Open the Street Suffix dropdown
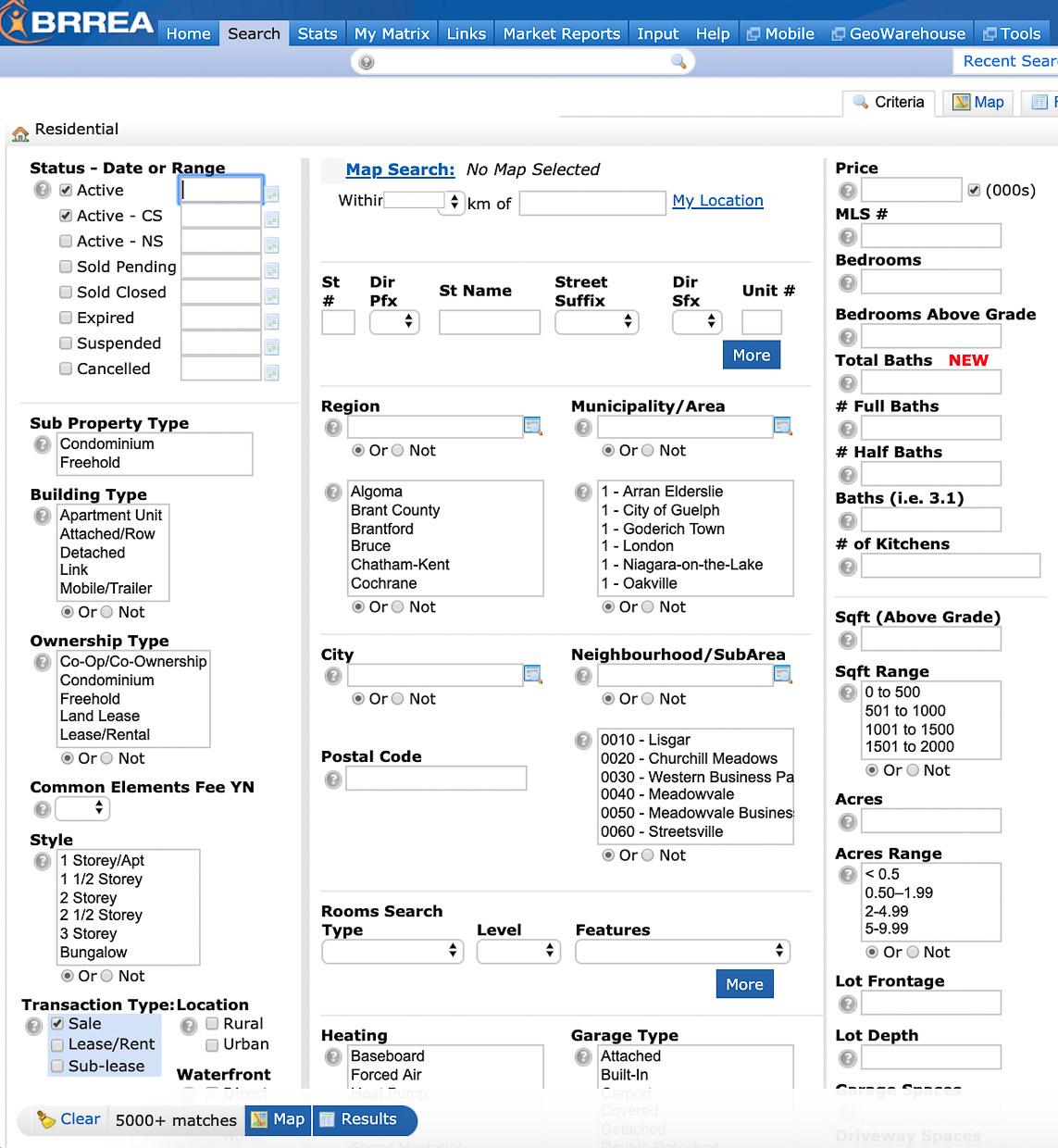This screenshot has width=1058, height=1148. [597, 322]
